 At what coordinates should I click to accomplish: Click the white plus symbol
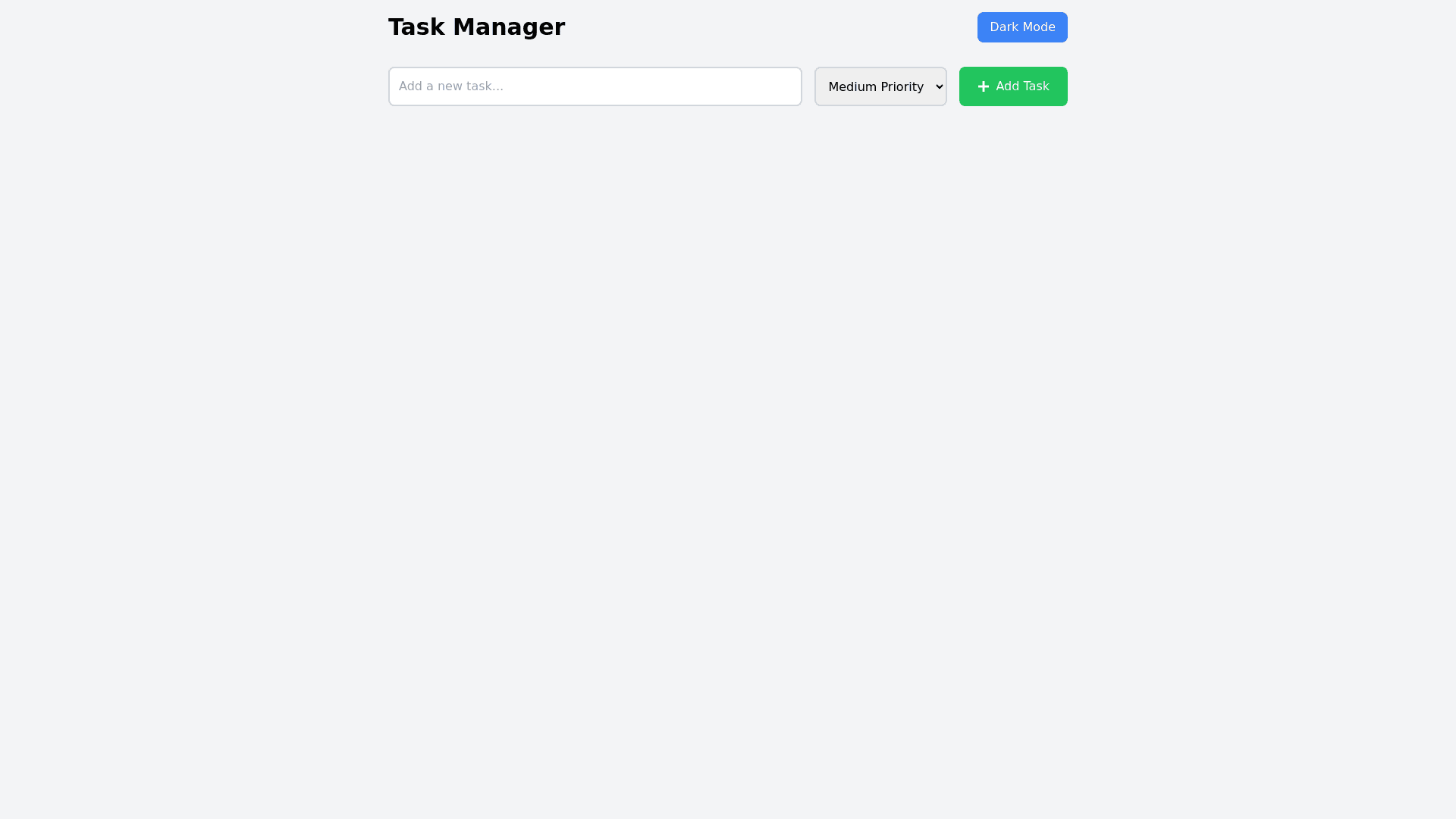point(984,86)
